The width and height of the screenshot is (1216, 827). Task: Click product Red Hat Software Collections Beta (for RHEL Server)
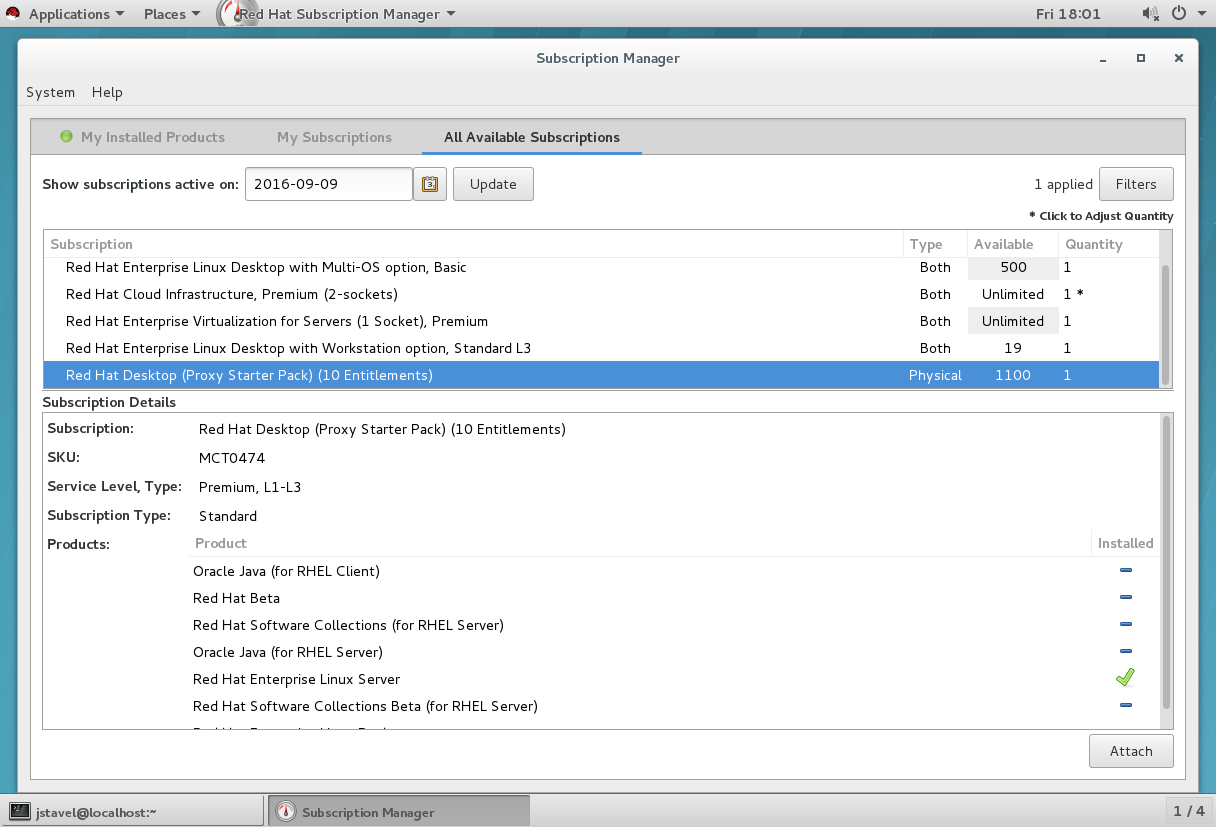pos(365,706)
